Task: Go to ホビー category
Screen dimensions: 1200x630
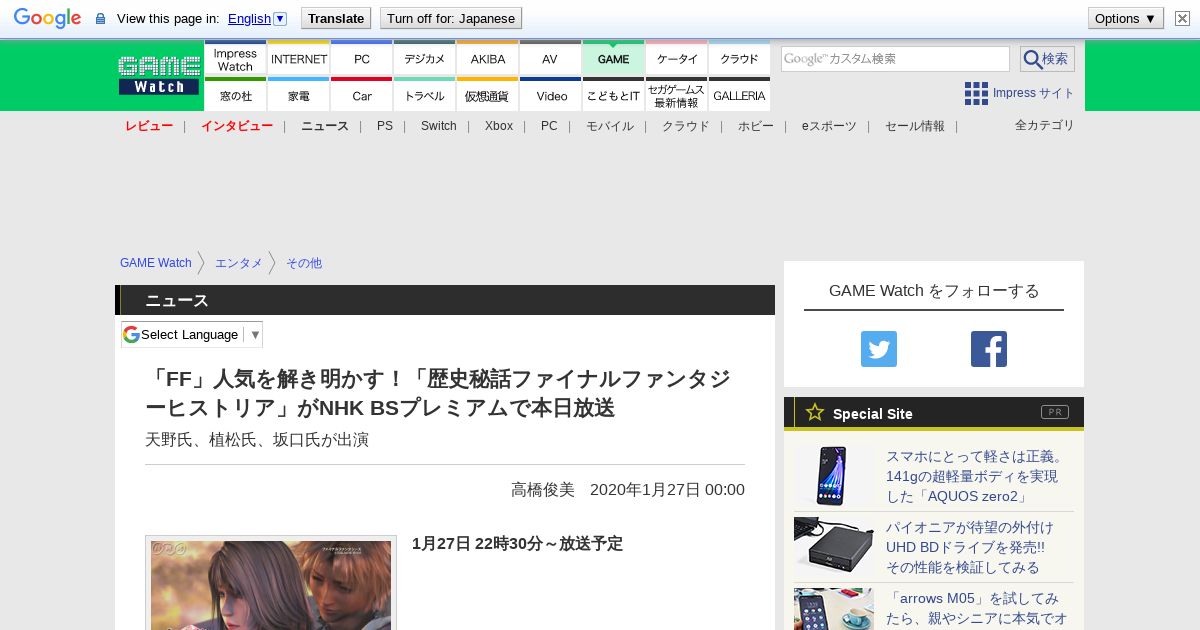Action: pyautogui.click(x=756, y=126)
